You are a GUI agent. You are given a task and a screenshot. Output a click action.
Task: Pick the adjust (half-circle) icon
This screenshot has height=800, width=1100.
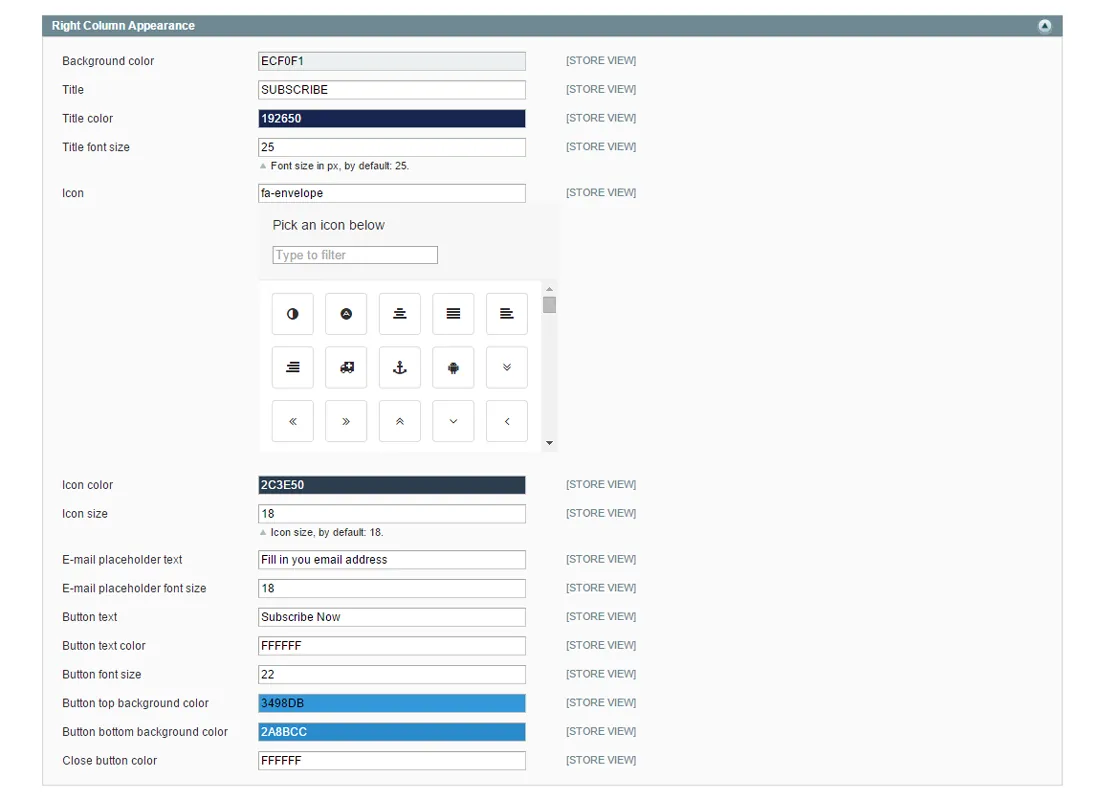tap(293, 314)
